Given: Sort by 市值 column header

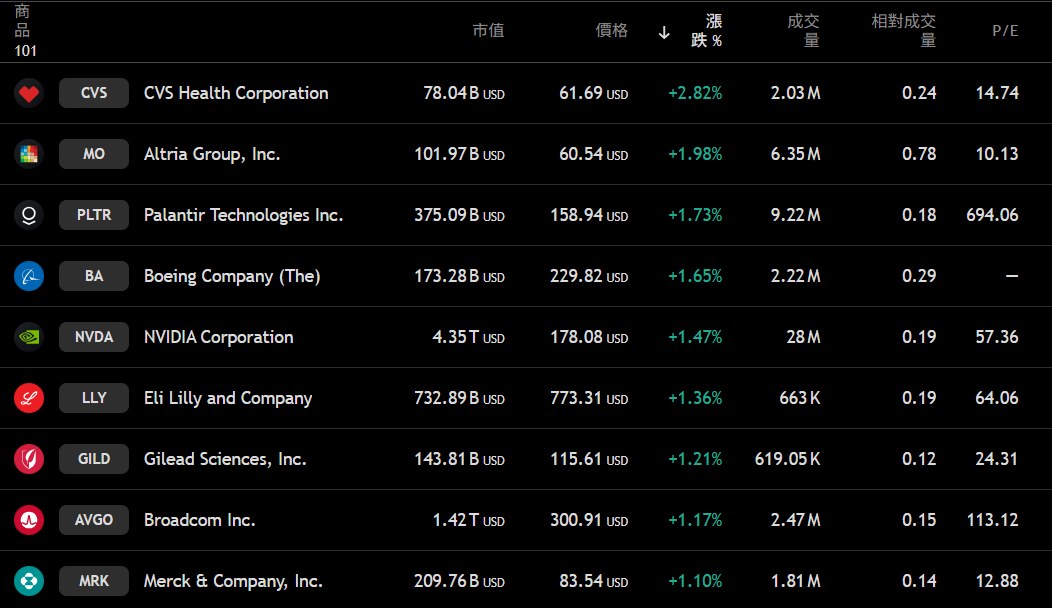Looking at the screenshot, I should (488, 31).
